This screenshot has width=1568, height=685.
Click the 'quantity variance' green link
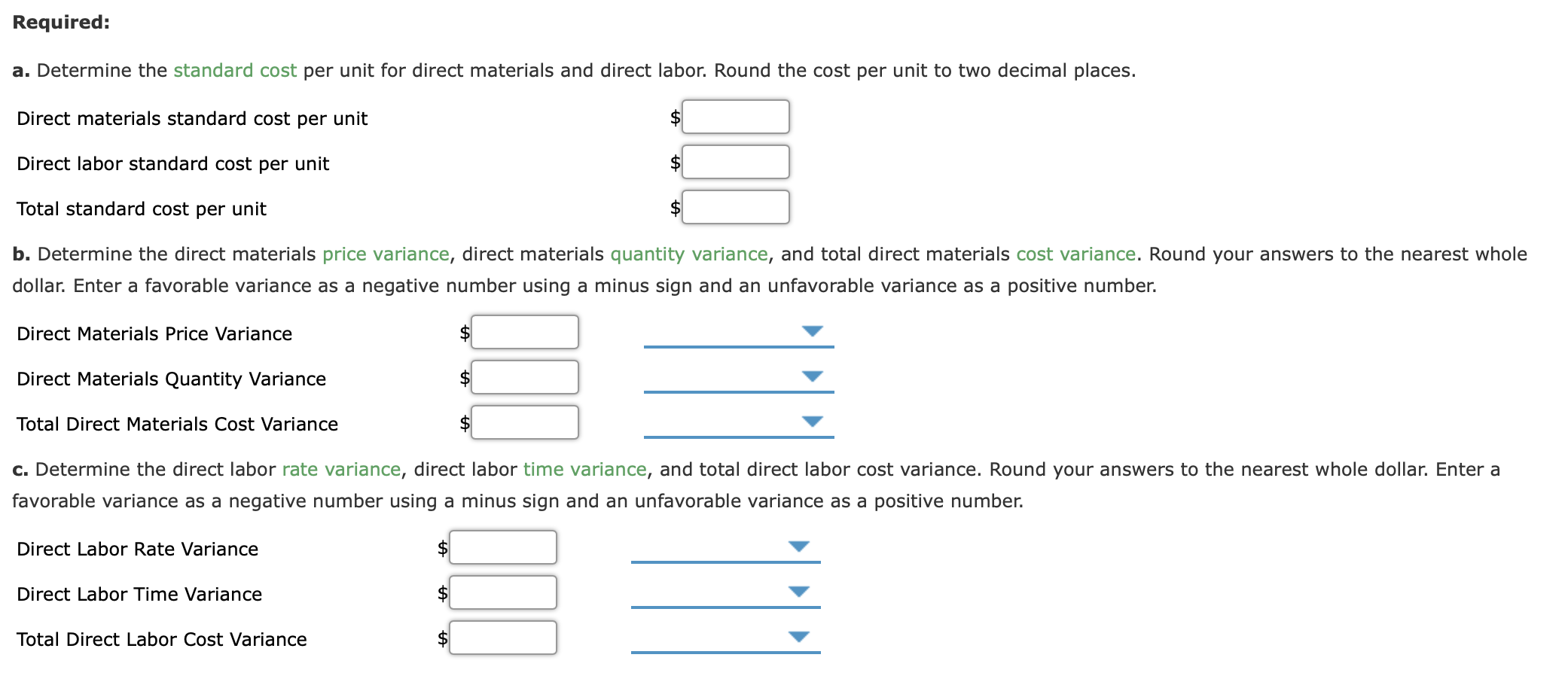click(x=688, y=254)
